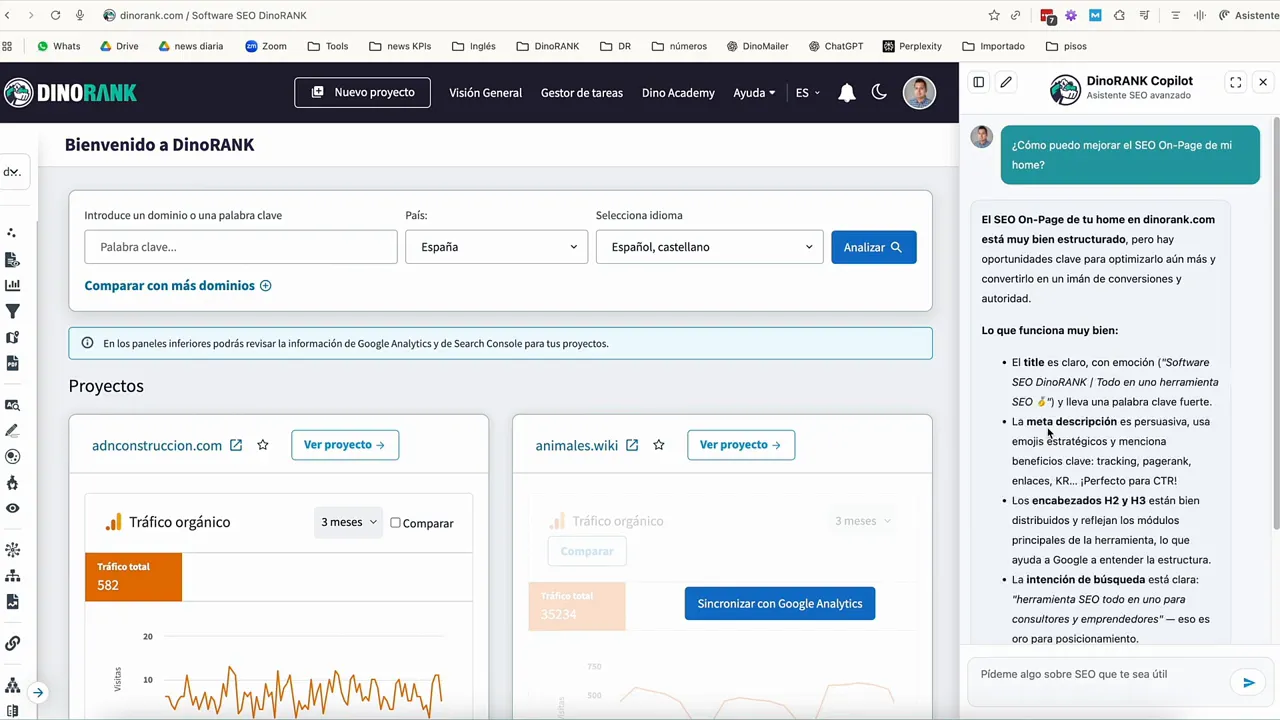Enable the Comparar checkbox
1280x720 pixels.
tap(395, 523)
